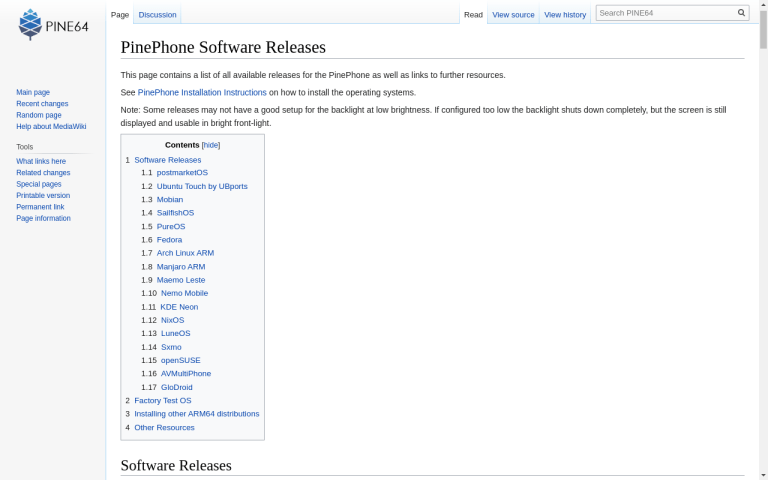Click the search magnifier icon

(x=742, y=13)
